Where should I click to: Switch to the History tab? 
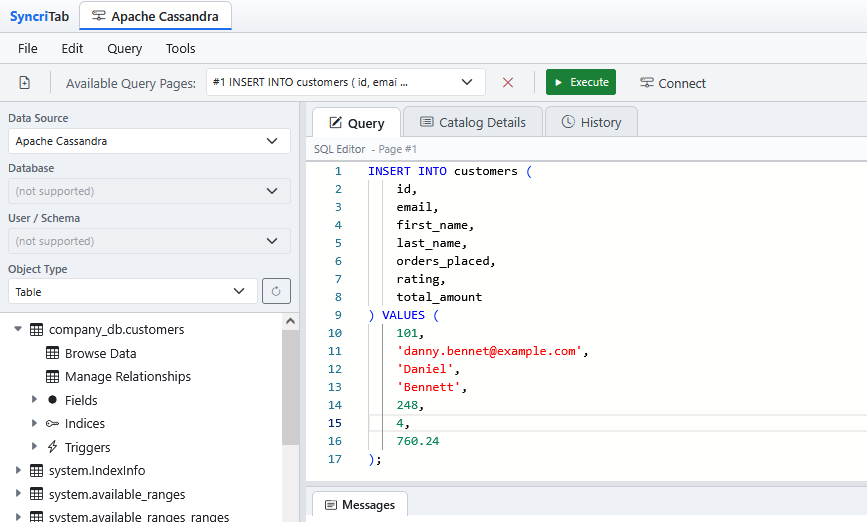591,122
